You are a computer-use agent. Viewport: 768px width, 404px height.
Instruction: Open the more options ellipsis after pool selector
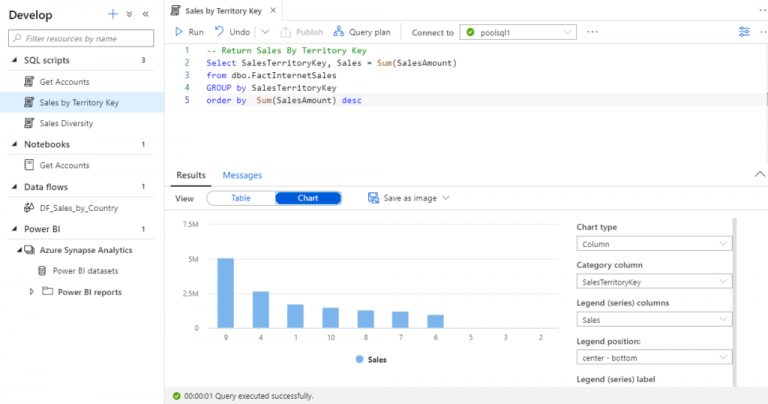coord(593,32)
